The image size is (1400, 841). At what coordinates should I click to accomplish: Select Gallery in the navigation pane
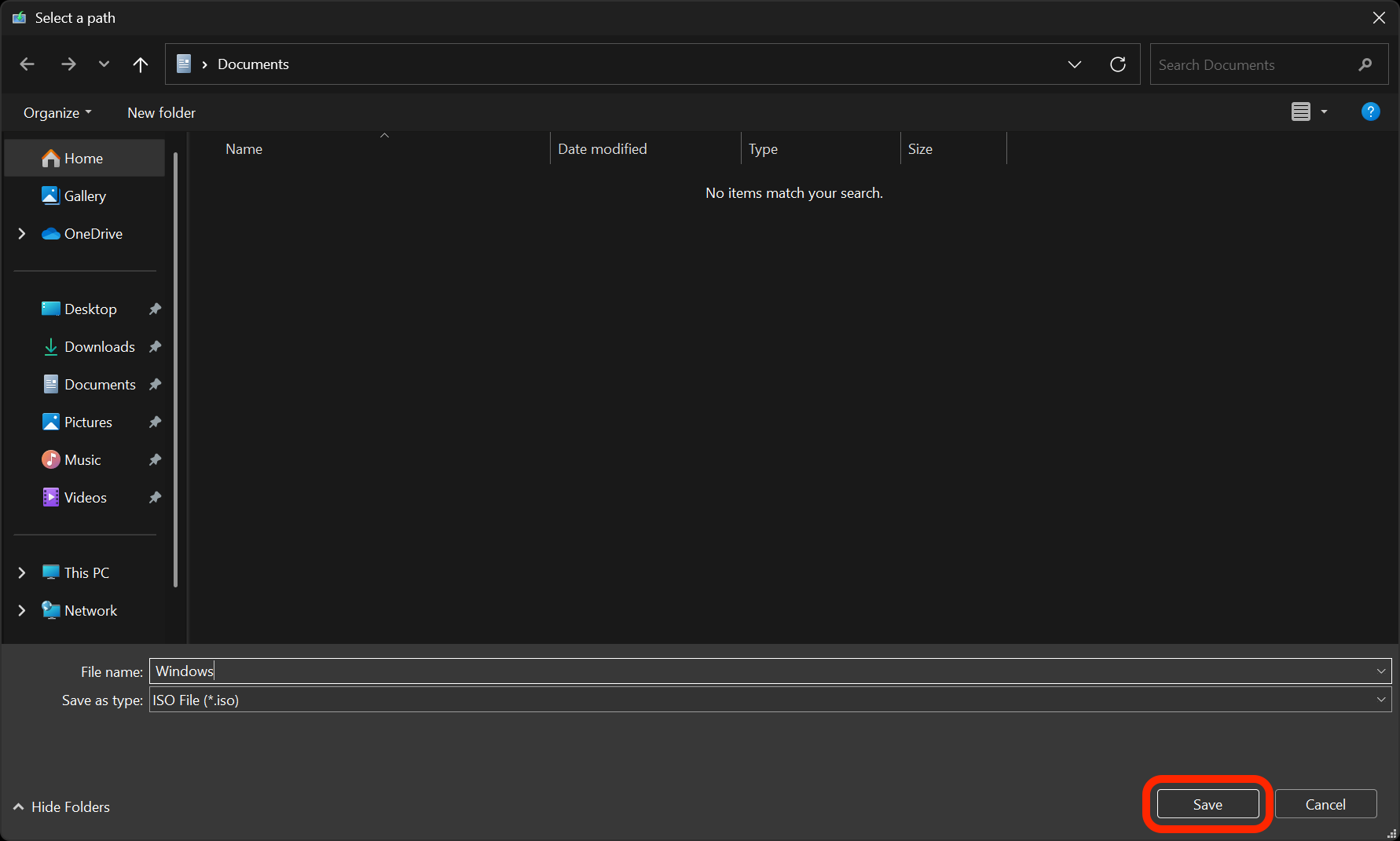pyautogui.click(x=85, y=196)
